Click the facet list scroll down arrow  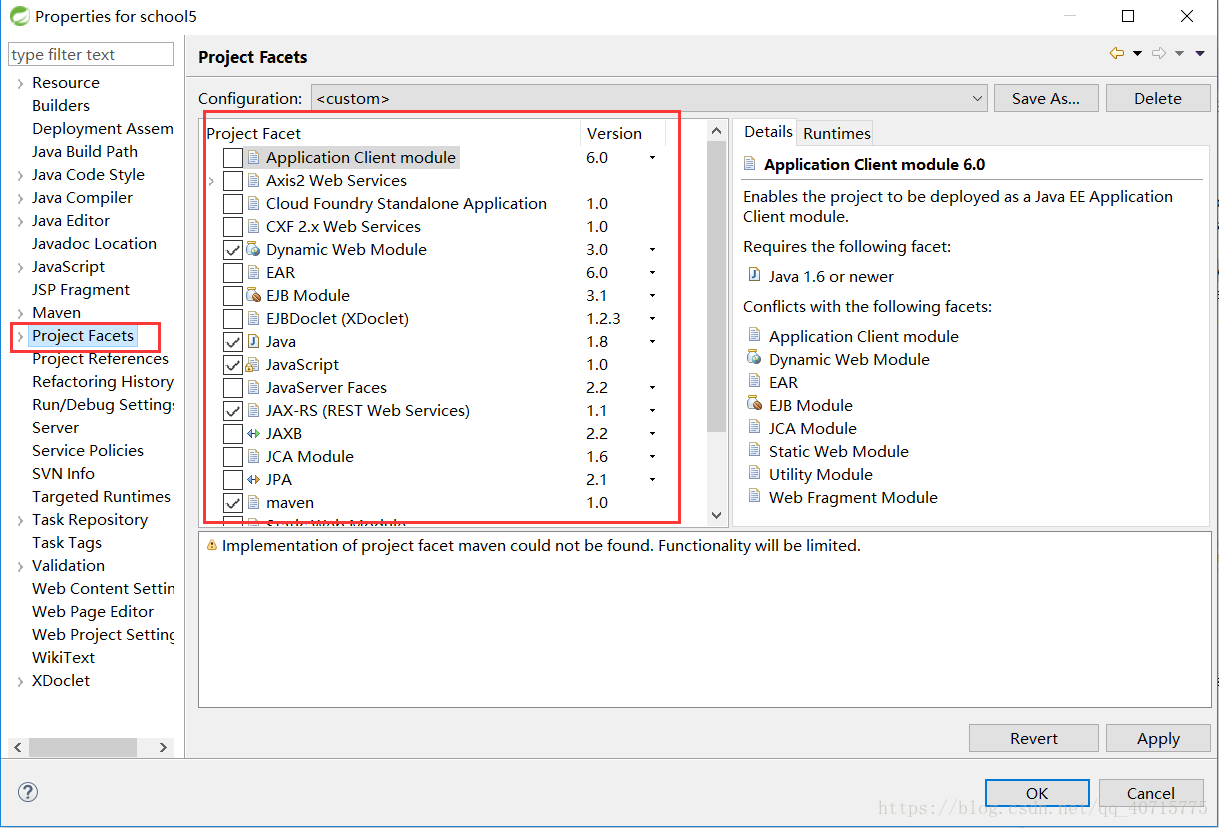pos(716,515)
